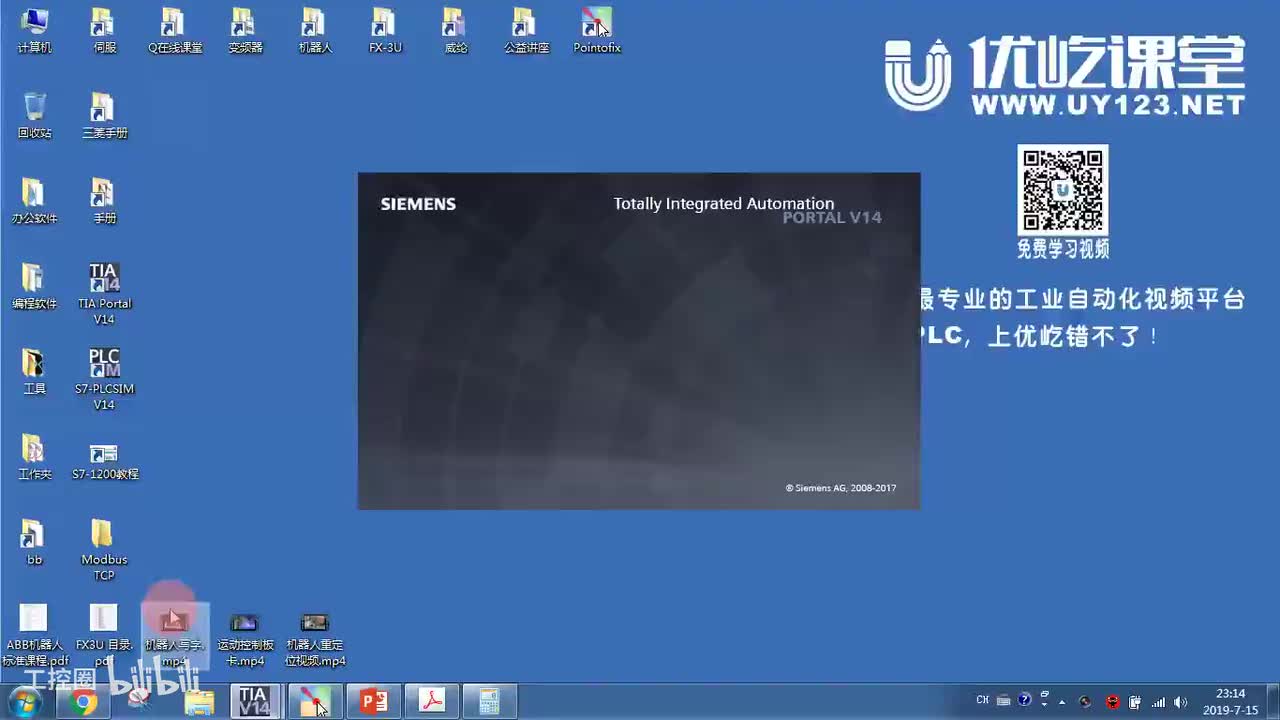Screen dimensions: 1280x720
Task: Switch to Pointofix taskbar button
Action: coord(314,702)
